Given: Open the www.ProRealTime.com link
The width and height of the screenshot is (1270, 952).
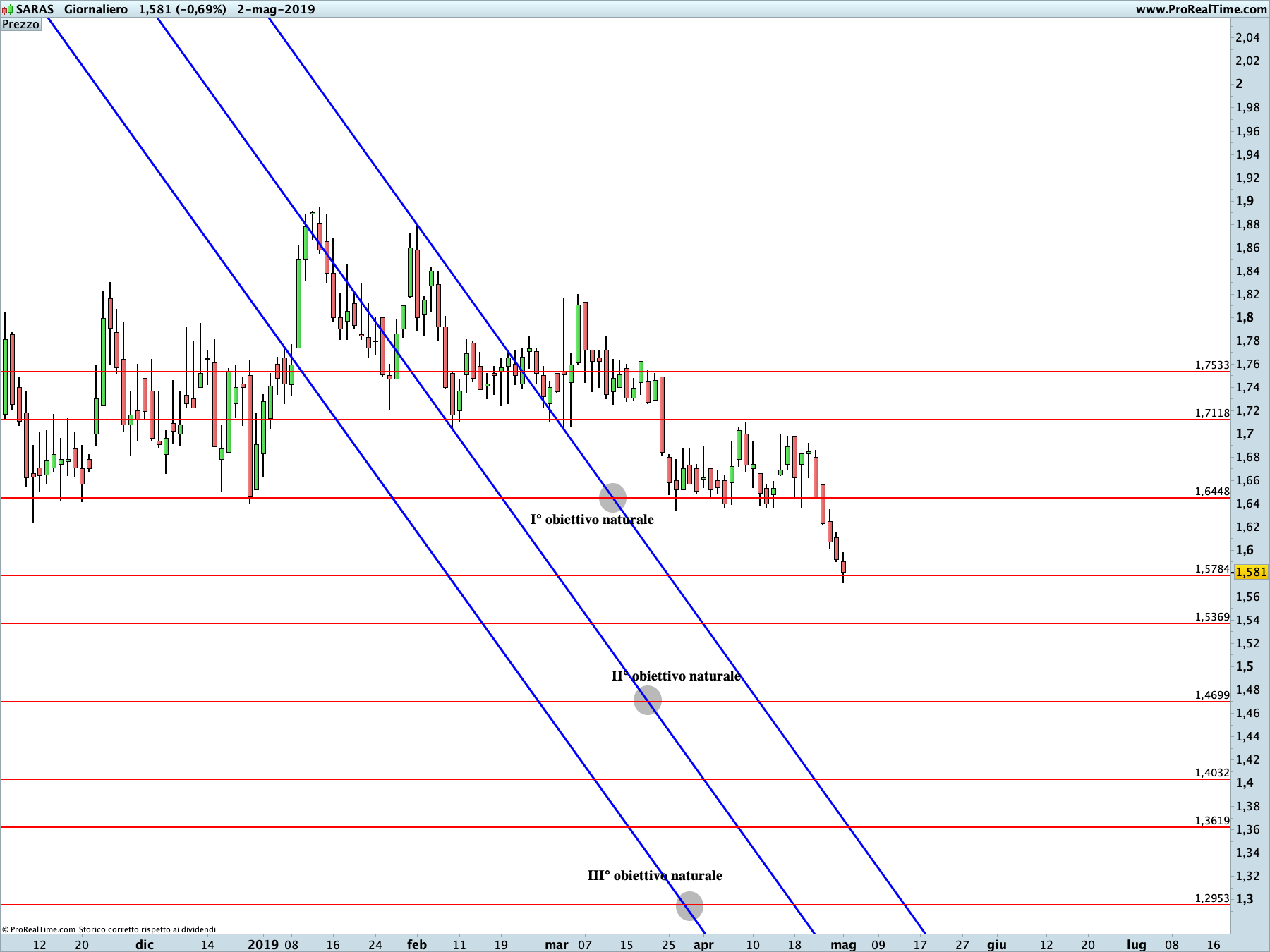Looking at the screenshot, I should click(1201, 9).
